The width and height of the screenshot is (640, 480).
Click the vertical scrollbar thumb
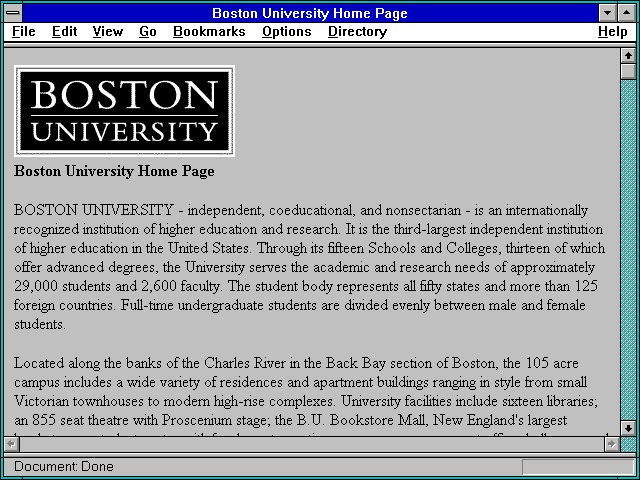(x=628, y=71)
